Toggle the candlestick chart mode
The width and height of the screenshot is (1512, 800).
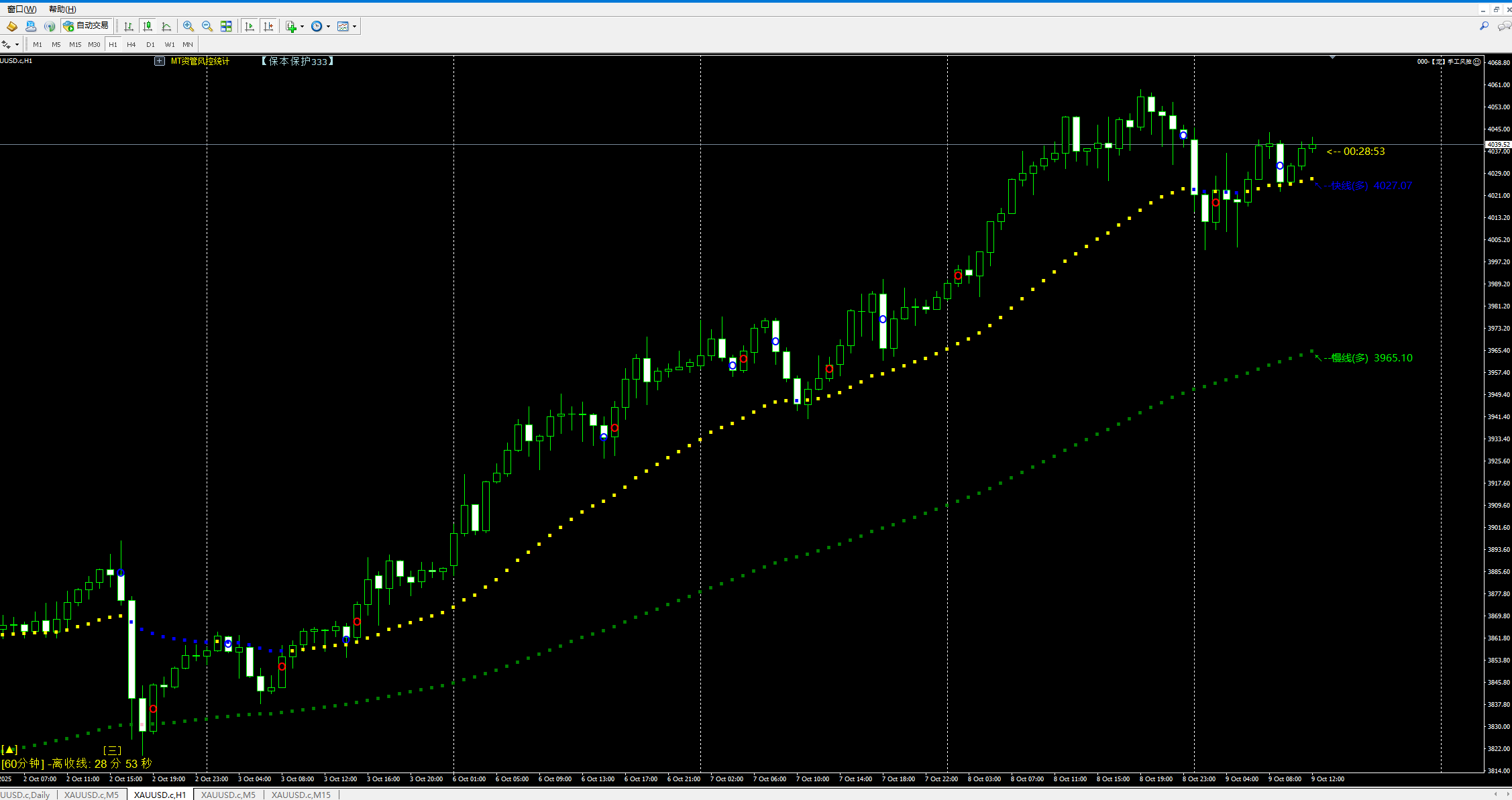[148, 26]
